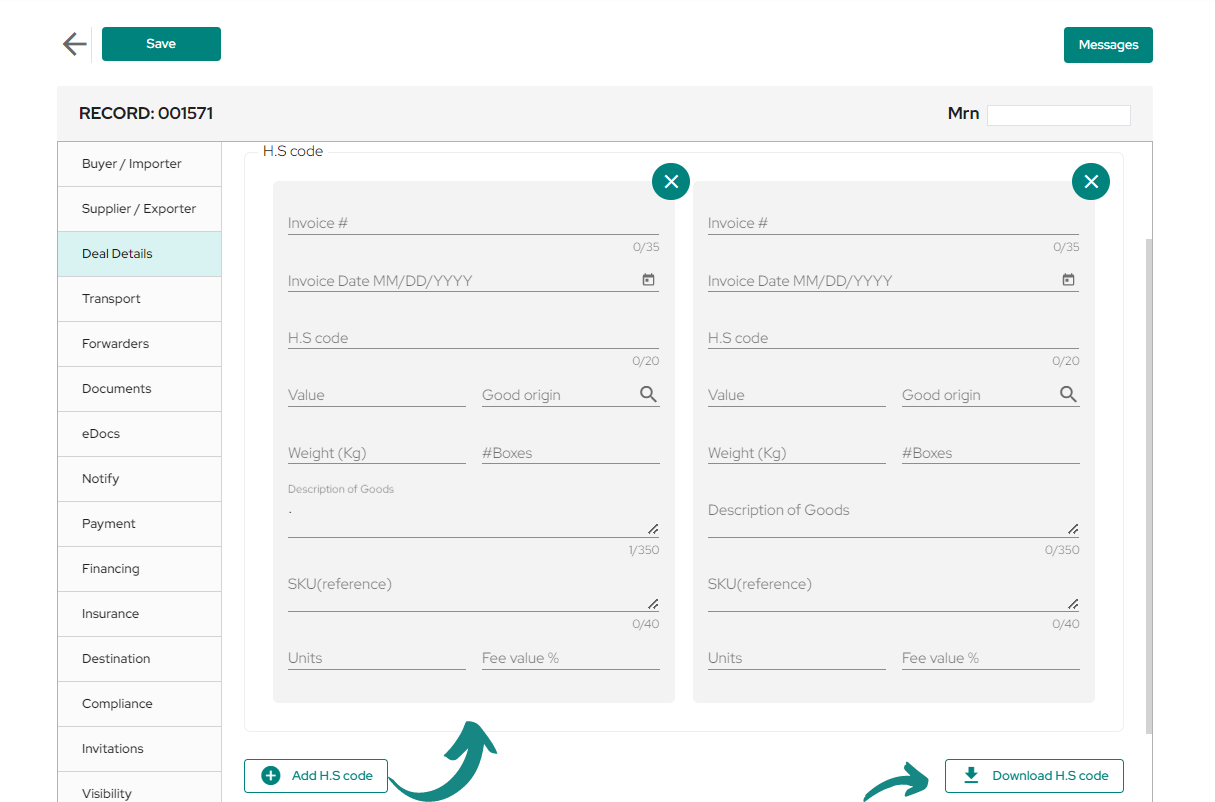Remove the second H.S code card

click(1091, 181)
